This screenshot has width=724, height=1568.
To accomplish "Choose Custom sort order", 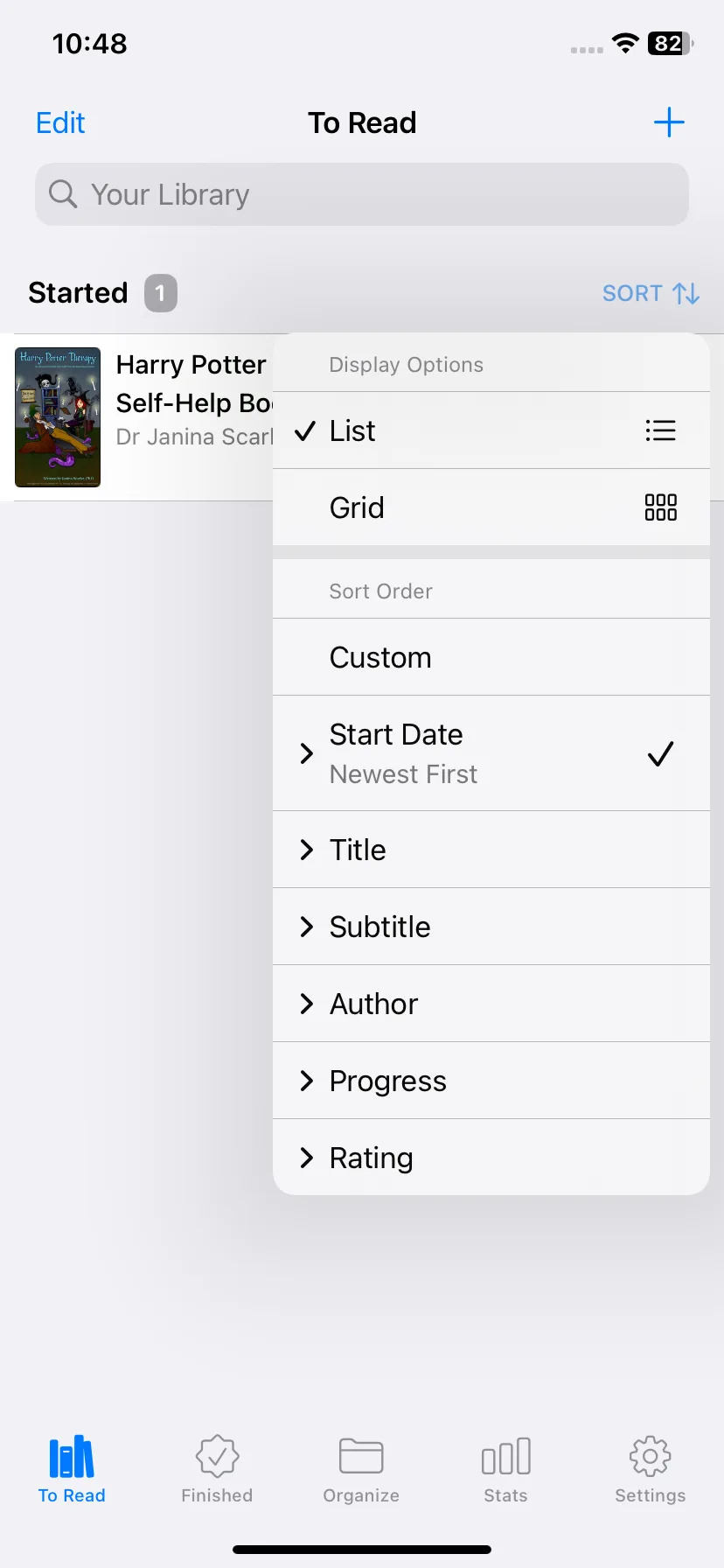I will (491, 657).
